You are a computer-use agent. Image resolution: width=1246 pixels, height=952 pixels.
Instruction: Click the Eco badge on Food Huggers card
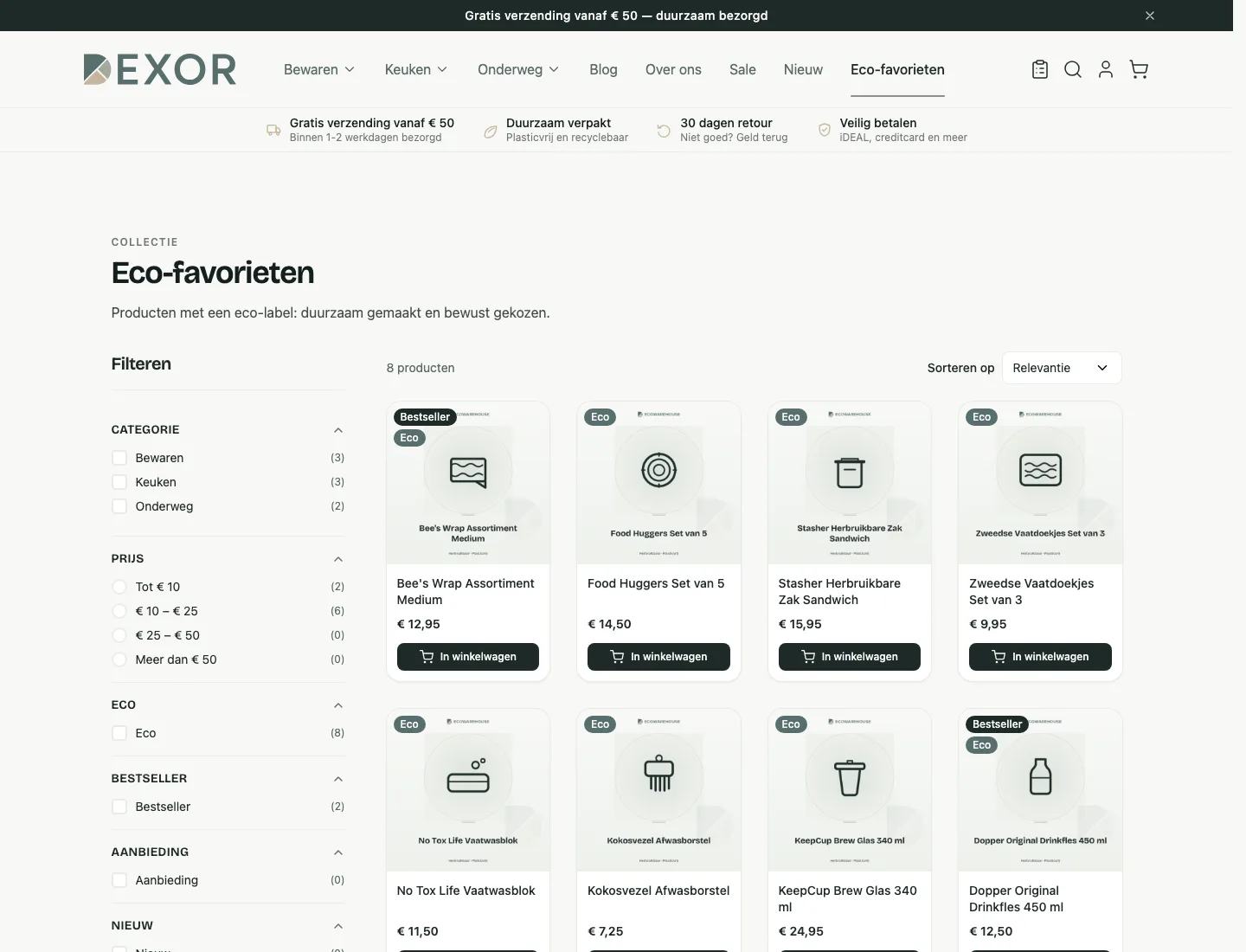601,417
